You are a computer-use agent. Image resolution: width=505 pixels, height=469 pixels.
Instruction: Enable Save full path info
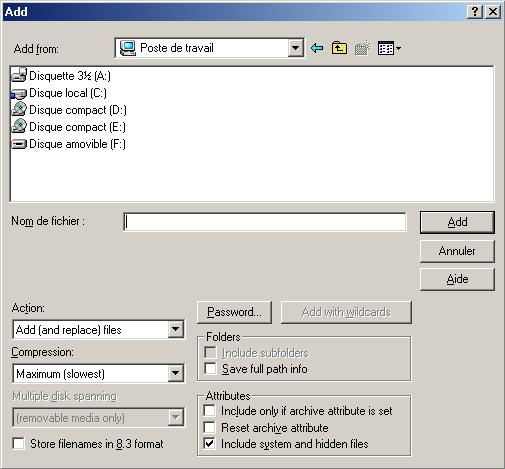pos(210,369)
